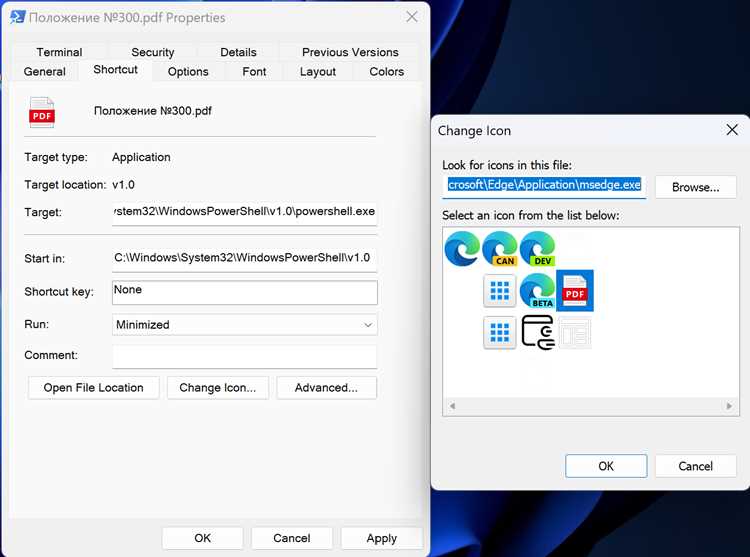Click the file name Положение №300.pdf text

coord(153,111)
